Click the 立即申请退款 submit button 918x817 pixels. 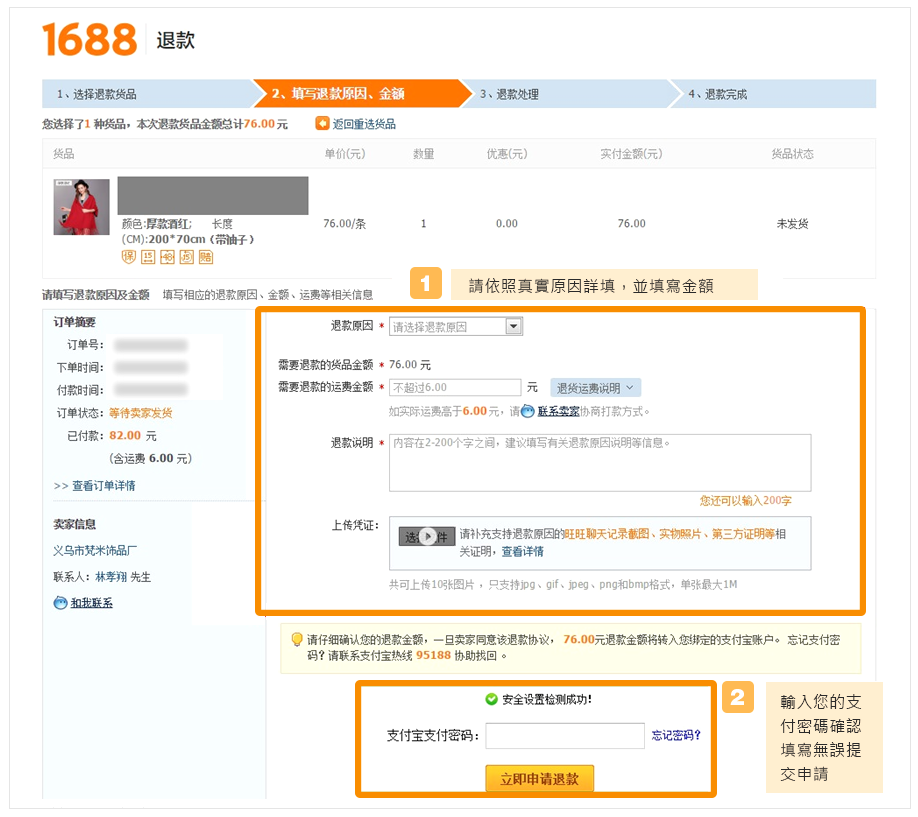click(x=539, y=778)
